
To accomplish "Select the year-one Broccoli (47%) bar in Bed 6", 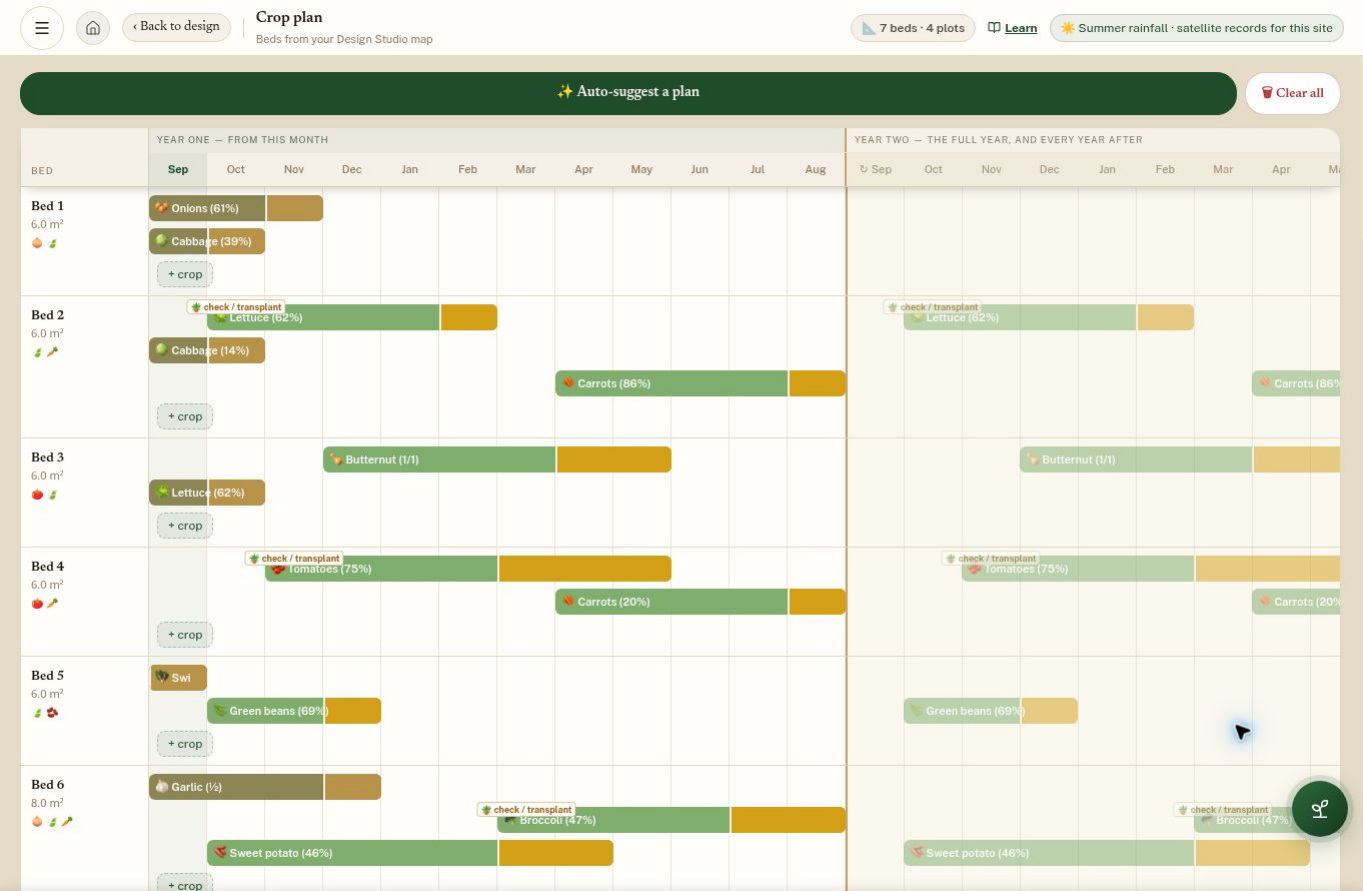I will coord(671,819).
